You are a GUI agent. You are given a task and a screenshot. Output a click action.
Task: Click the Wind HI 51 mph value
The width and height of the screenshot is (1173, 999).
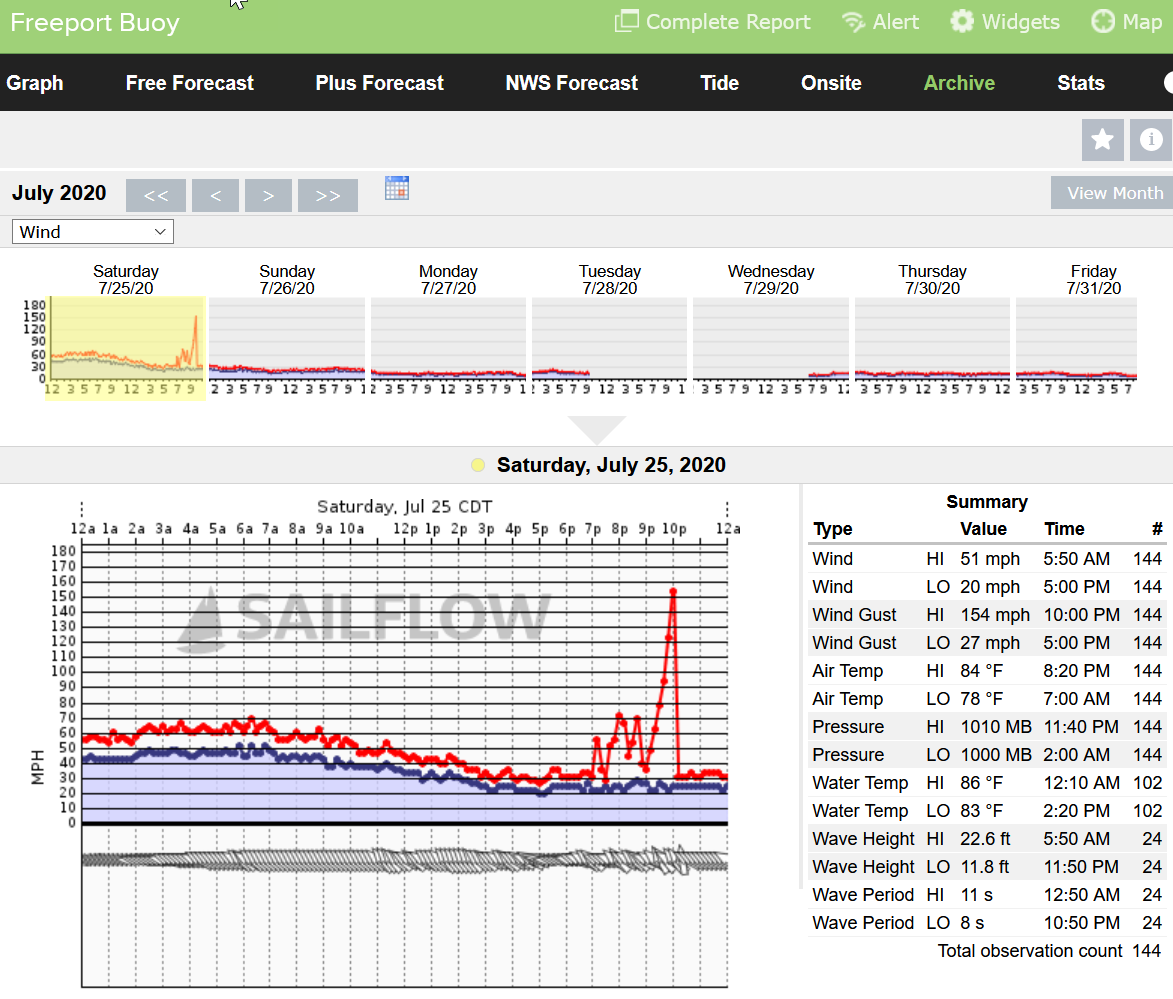click(990, 559)
